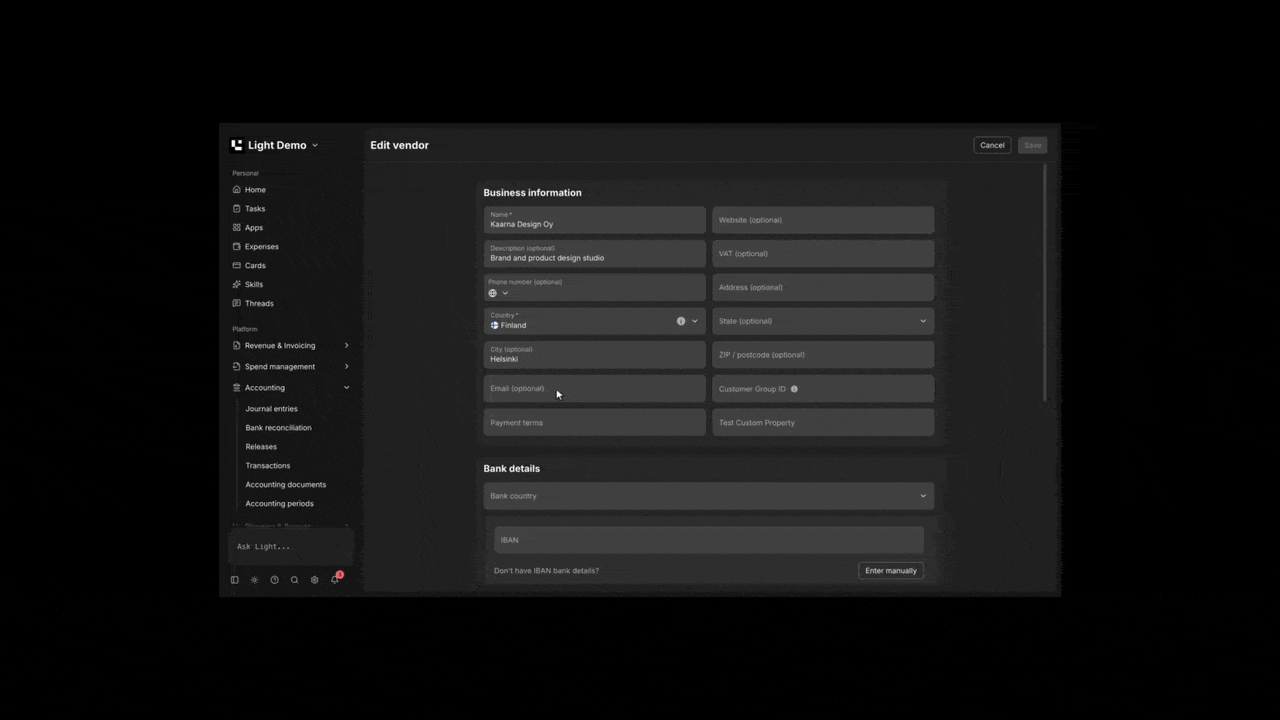This screenshot has height=720, width=1280.
Task: Click Enter manually button
Action: [x=891, y=571]
